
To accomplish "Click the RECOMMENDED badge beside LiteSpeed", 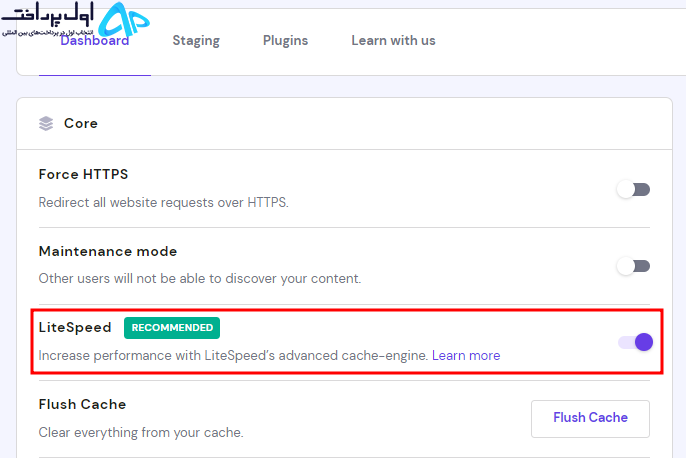I will pyautogui.click(x=172, y=328).
